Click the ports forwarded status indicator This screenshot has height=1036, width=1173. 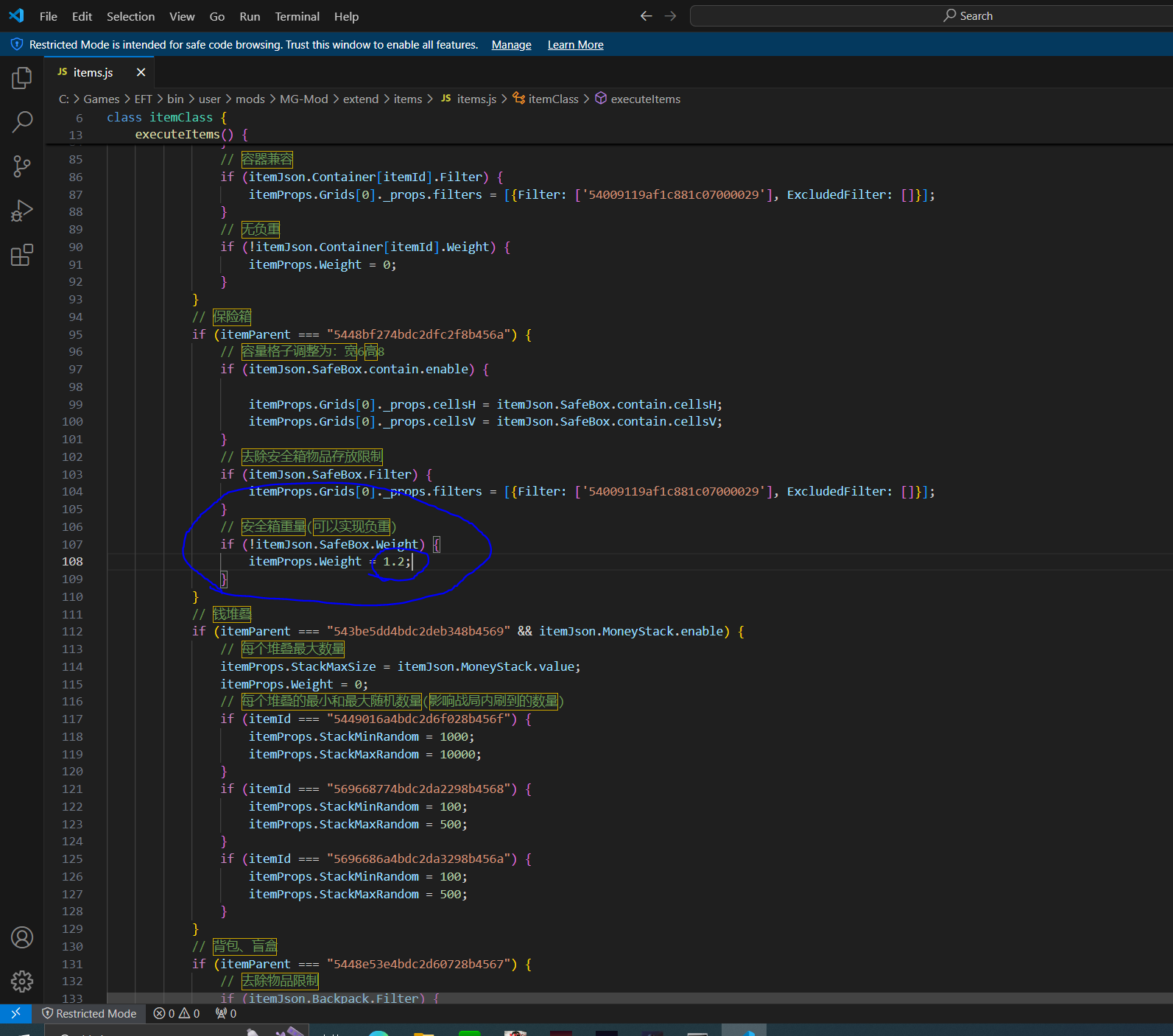[226, 1013]
